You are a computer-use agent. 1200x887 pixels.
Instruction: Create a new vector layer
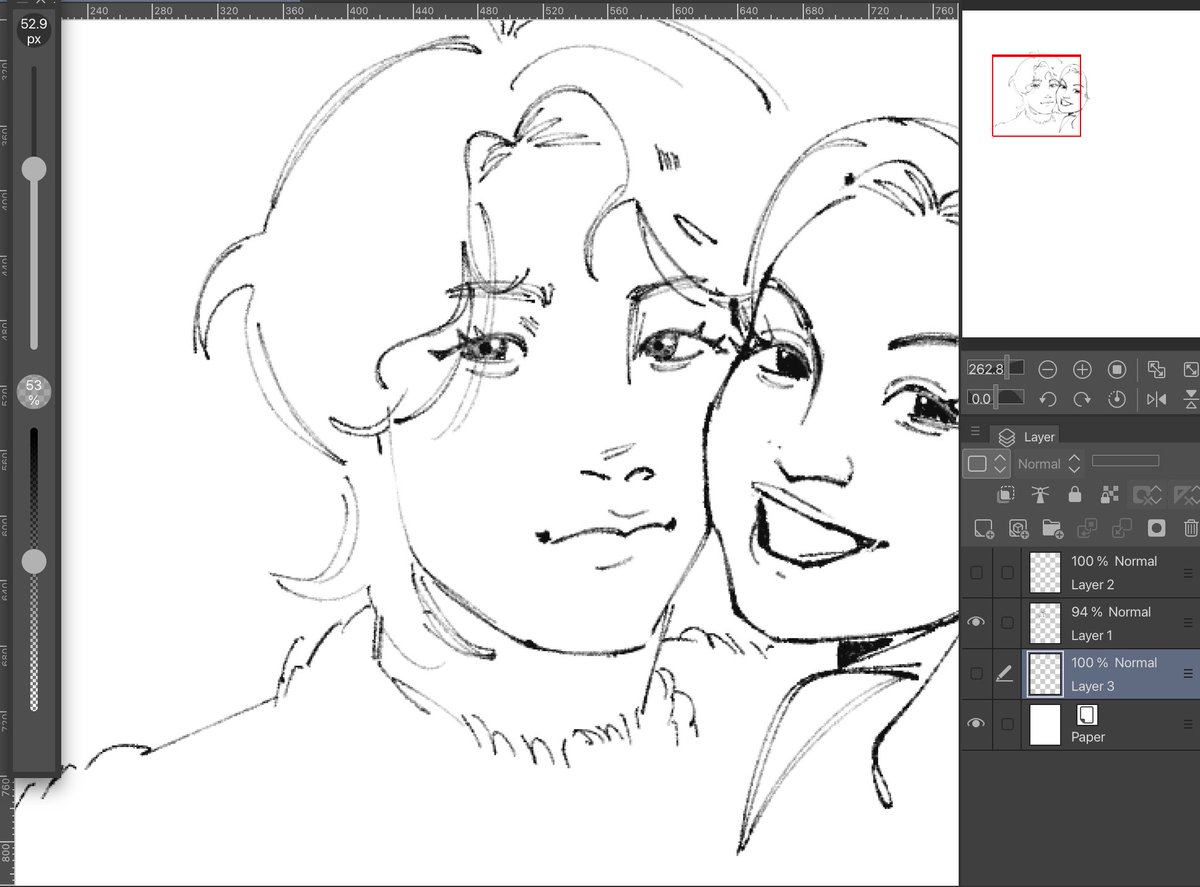click(1018, 528)
